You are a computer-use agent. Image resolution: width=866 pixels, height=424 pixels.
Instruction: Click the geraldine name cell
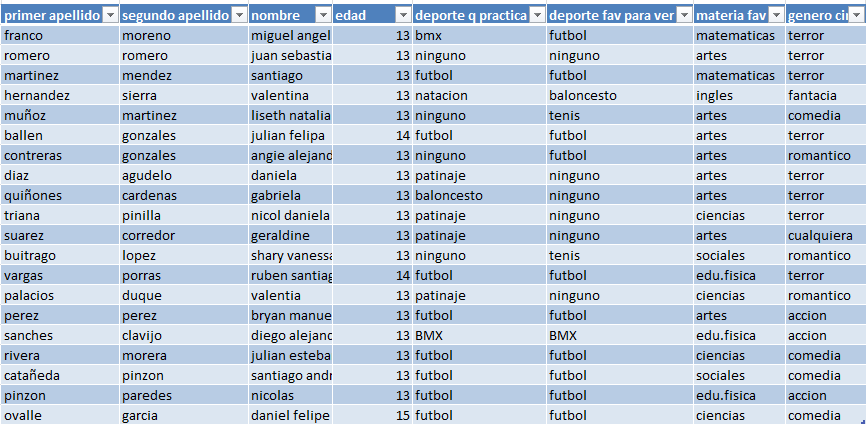pos(289,235)
